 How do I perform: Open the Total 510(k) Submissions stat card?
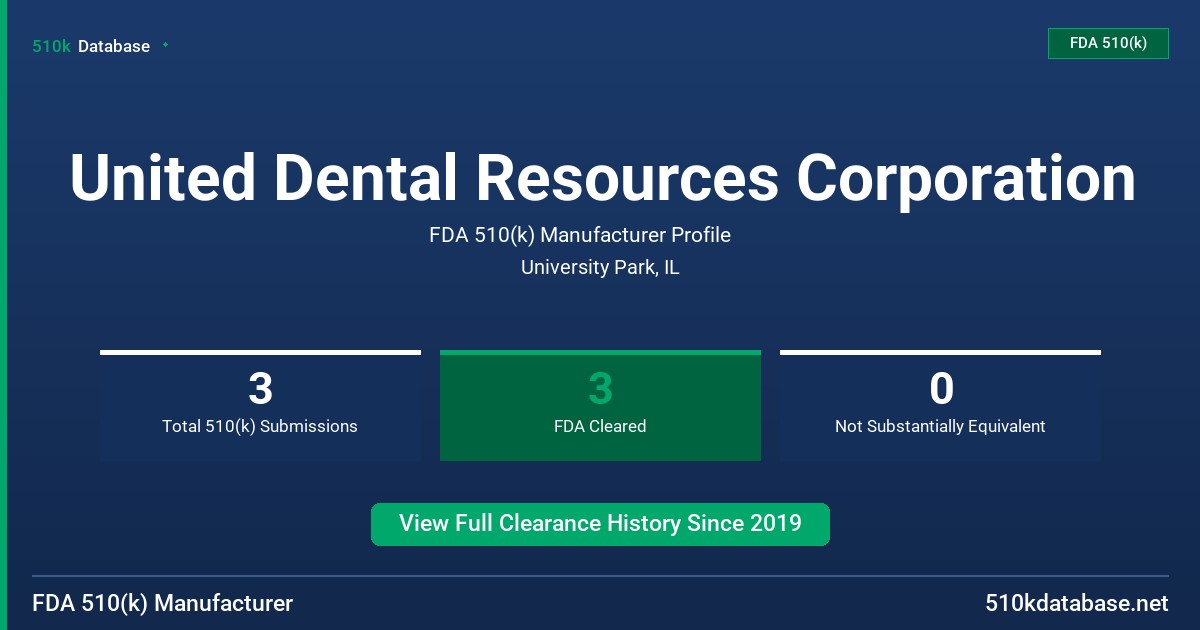[260, 405]
